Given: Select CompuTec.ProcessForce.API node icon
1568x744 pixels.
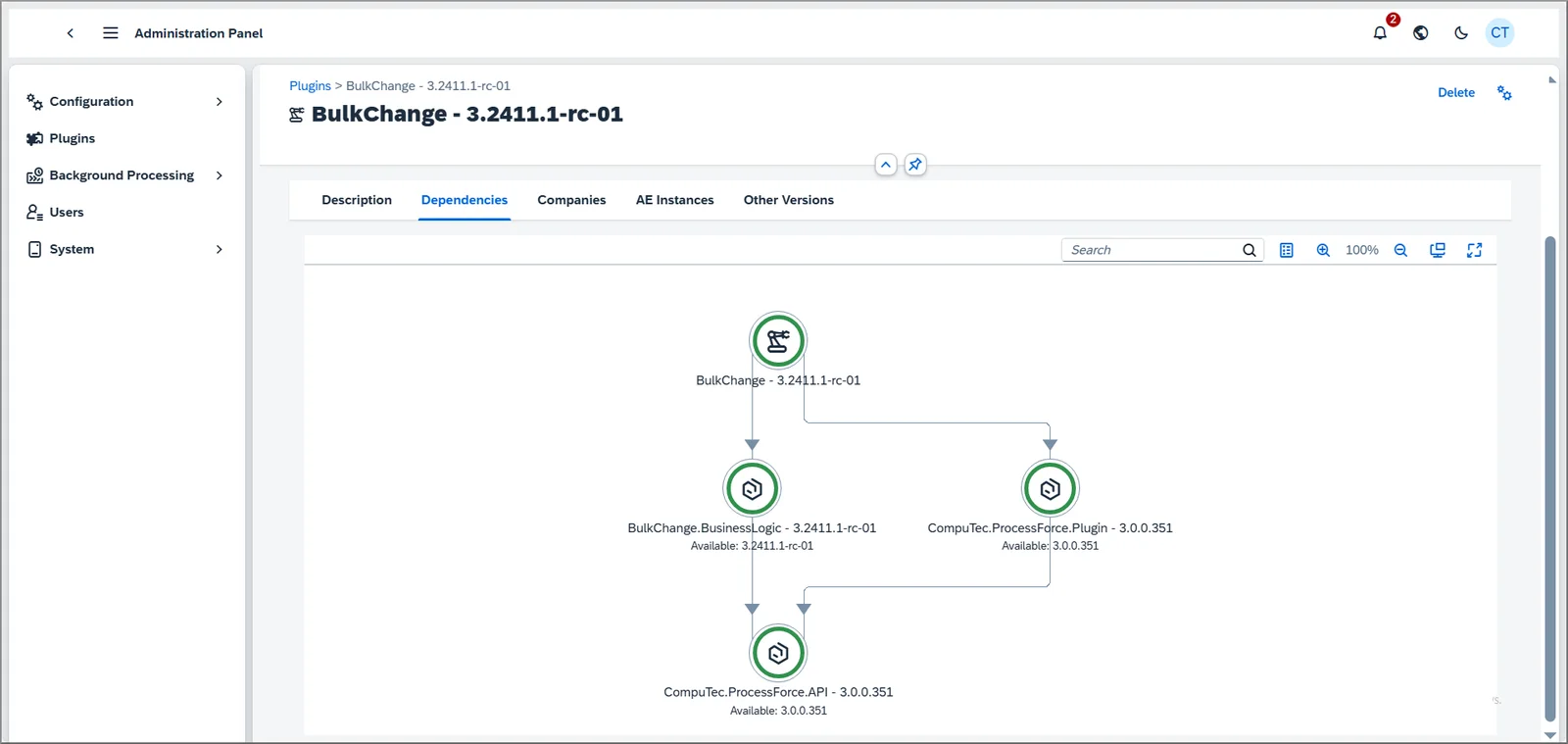Looking at the screenshot, I should pos(778,653).
